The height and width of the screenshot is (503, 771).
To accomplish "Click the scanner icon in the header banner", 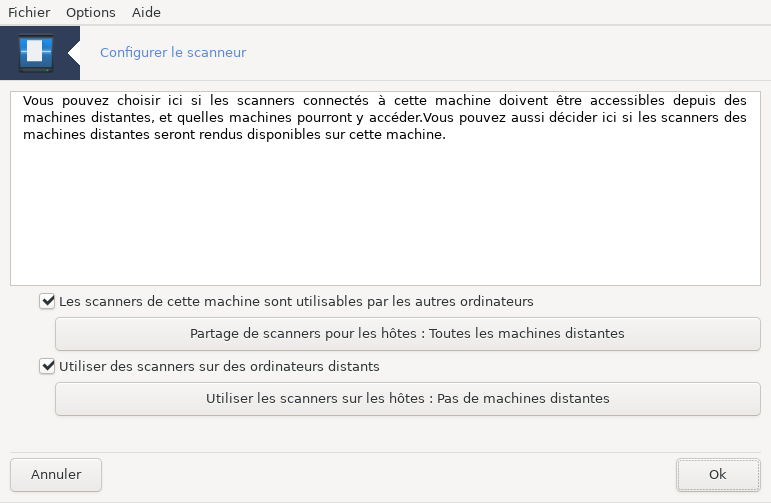I will tap(34, 52).
